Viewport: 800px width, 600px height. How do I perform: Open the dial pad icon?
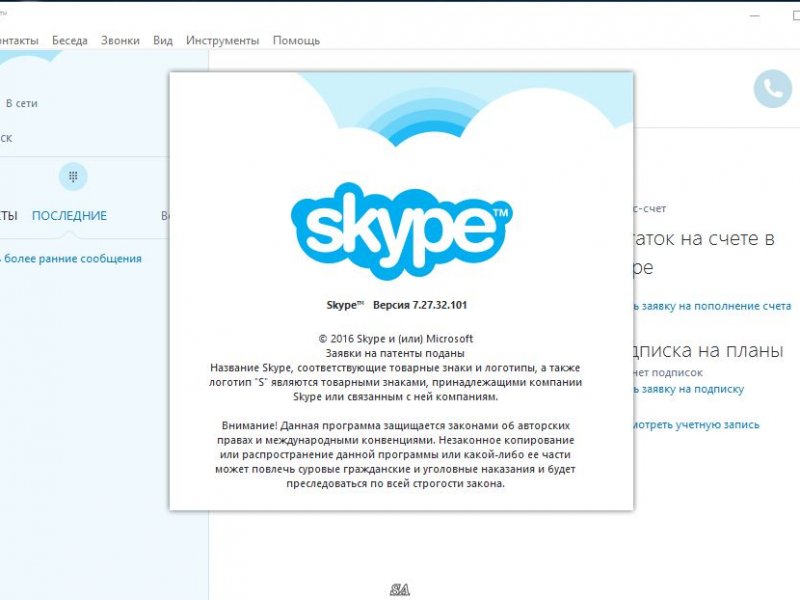[x=73, y=177]
